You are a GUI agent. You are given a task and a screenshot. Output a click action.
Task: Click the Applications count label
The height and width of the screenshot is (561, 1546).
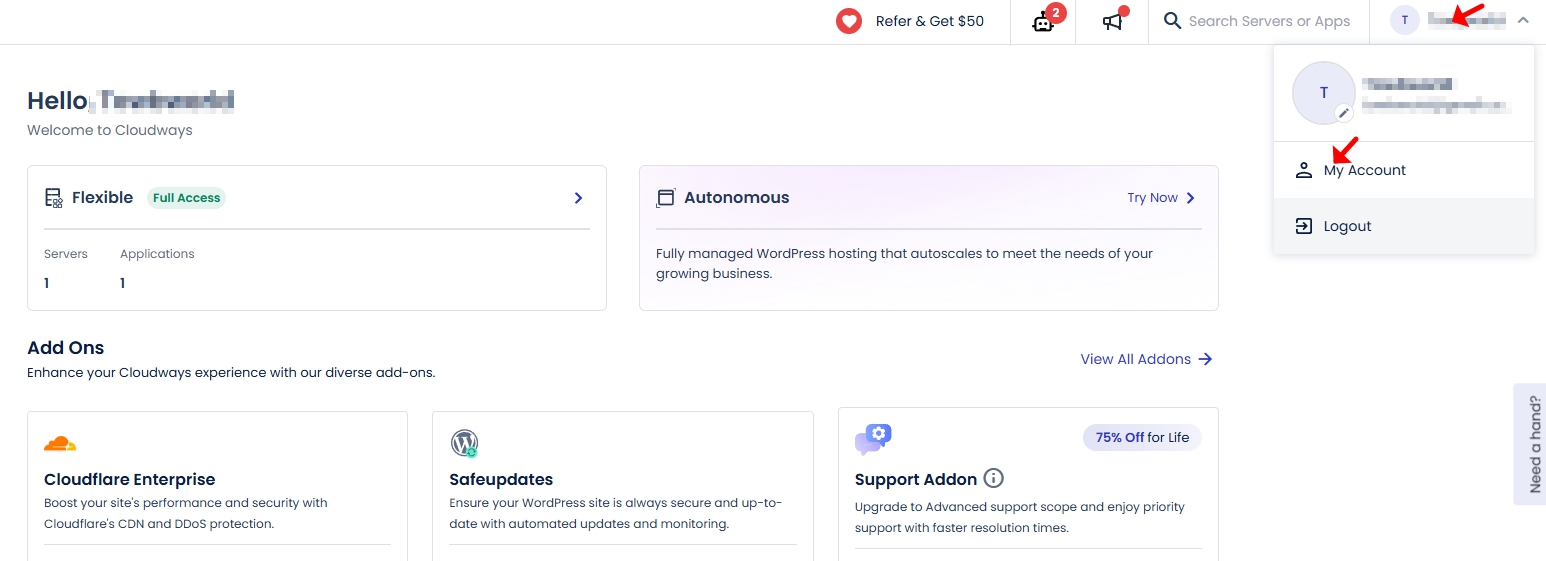(157, 254)
